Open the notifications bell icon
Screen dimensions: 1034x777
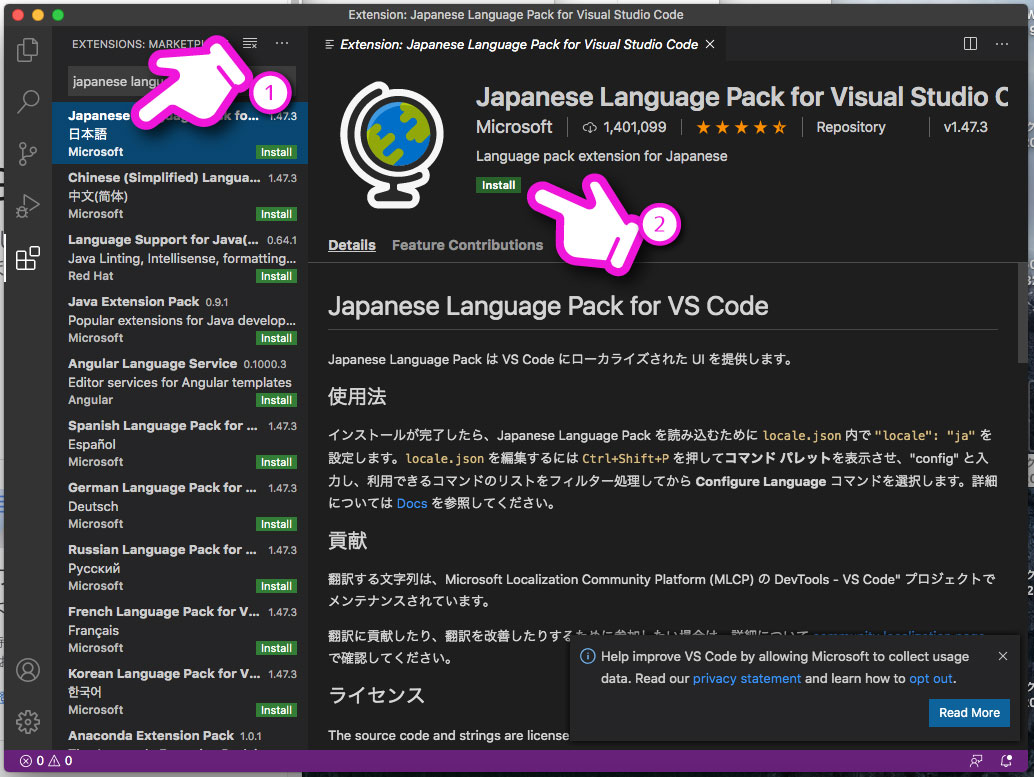coord(1006,760)
